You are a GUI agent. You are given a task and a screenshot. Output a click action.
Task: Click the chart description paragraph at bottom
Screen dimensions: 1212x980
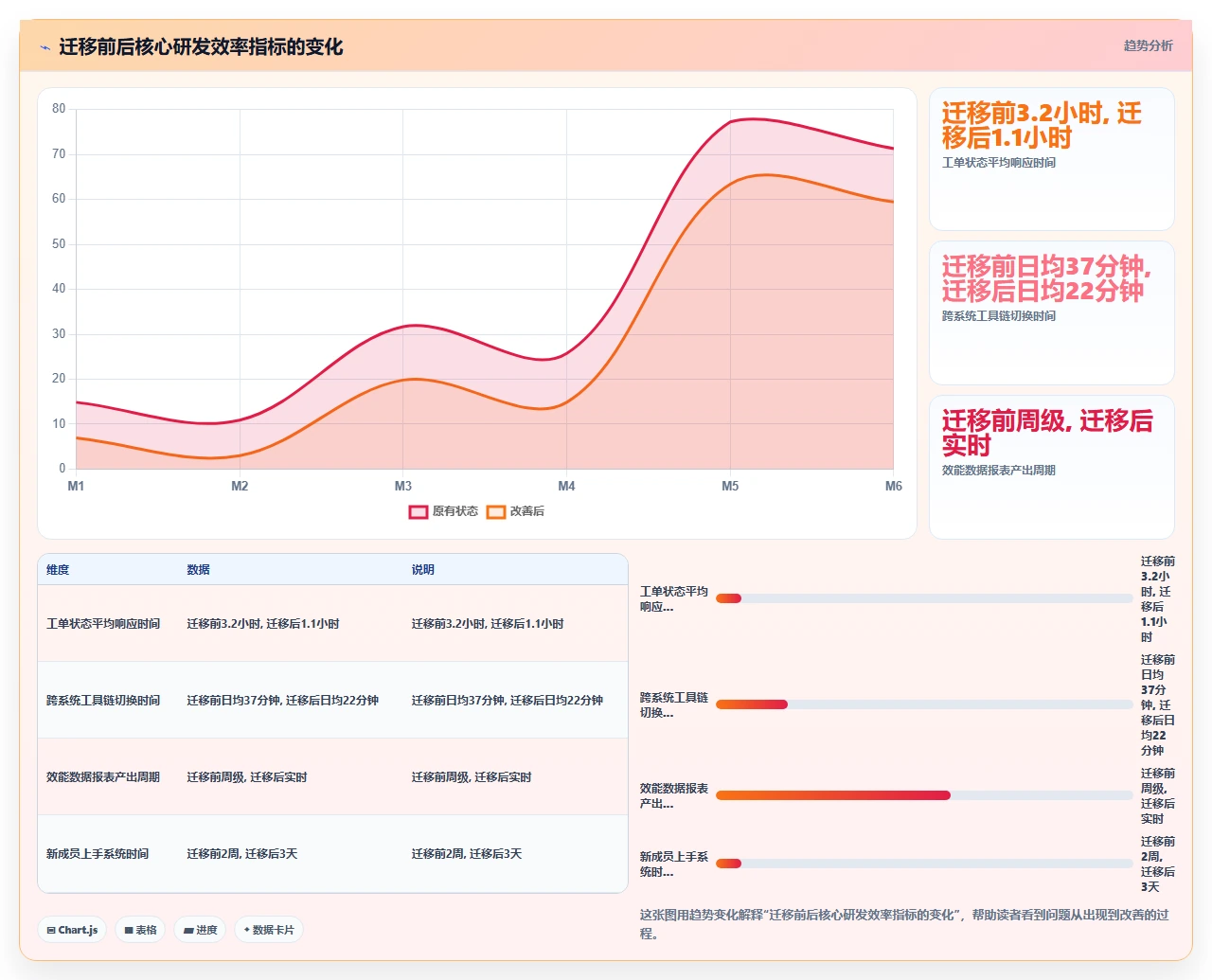coord(906,924)
